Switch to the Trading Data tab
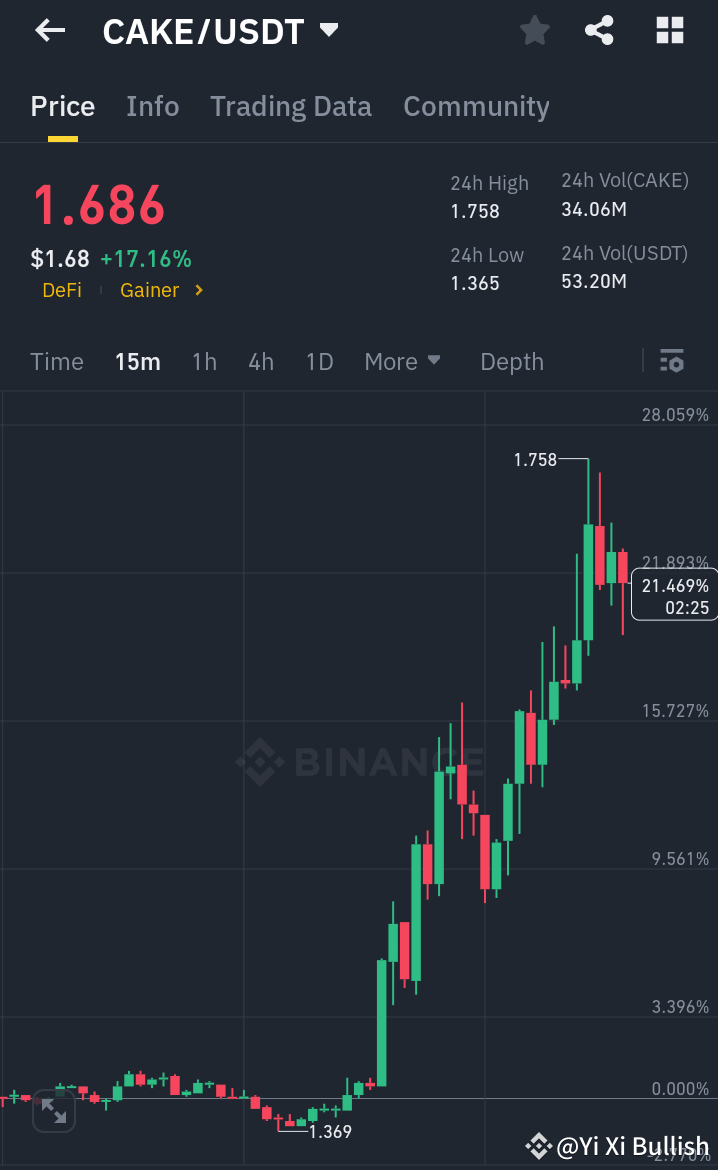This screenshot has width=718, height=1170. click(x=291, y=106)
